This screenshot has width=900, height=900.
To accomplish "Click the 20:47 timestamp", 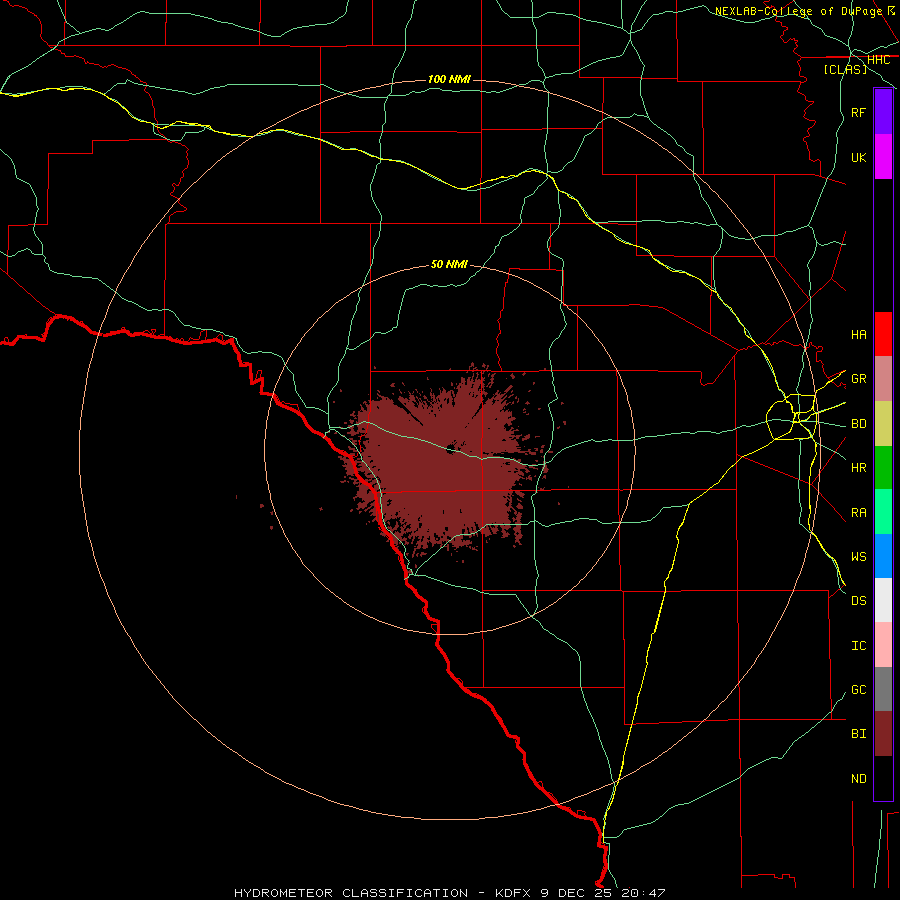I will tap(642, 893).
